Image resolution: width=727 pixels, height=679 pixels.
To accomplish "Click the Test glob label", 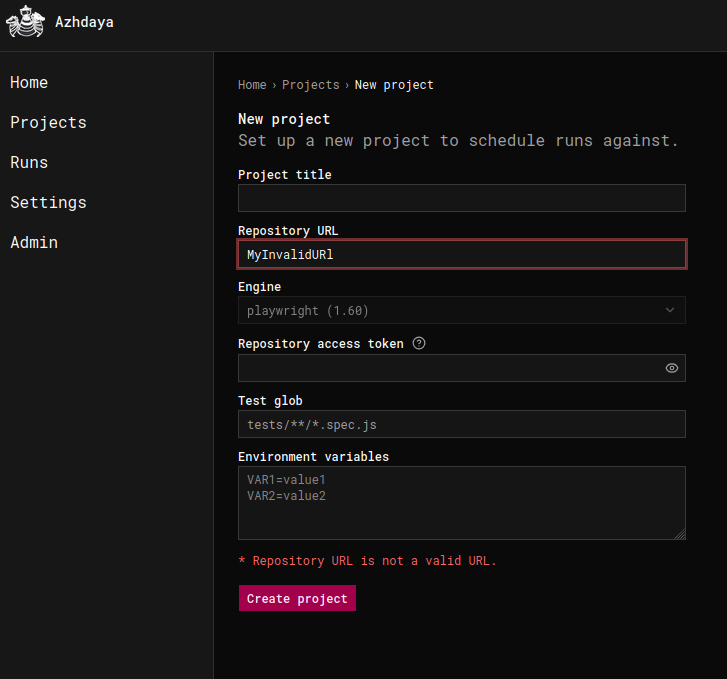I will 270,400.
